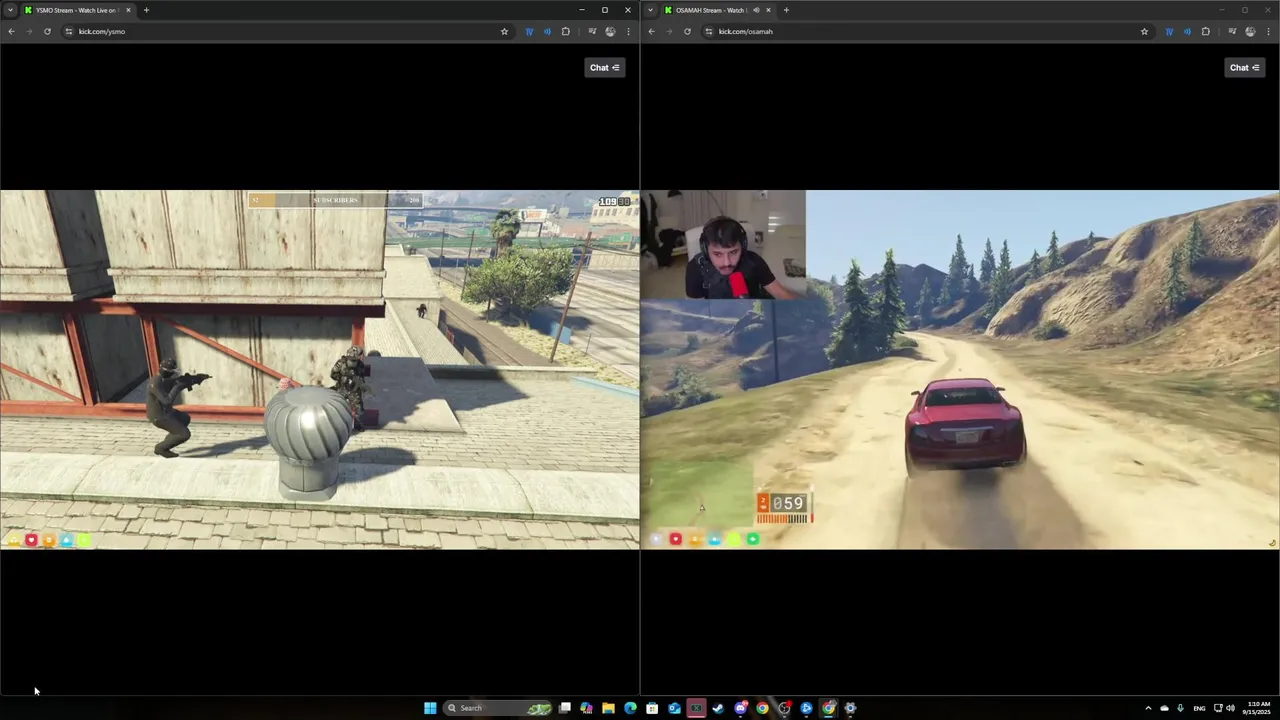Open a new tab in OSAMAH window
Viewport: 1280px width, 720px height.
786,10
